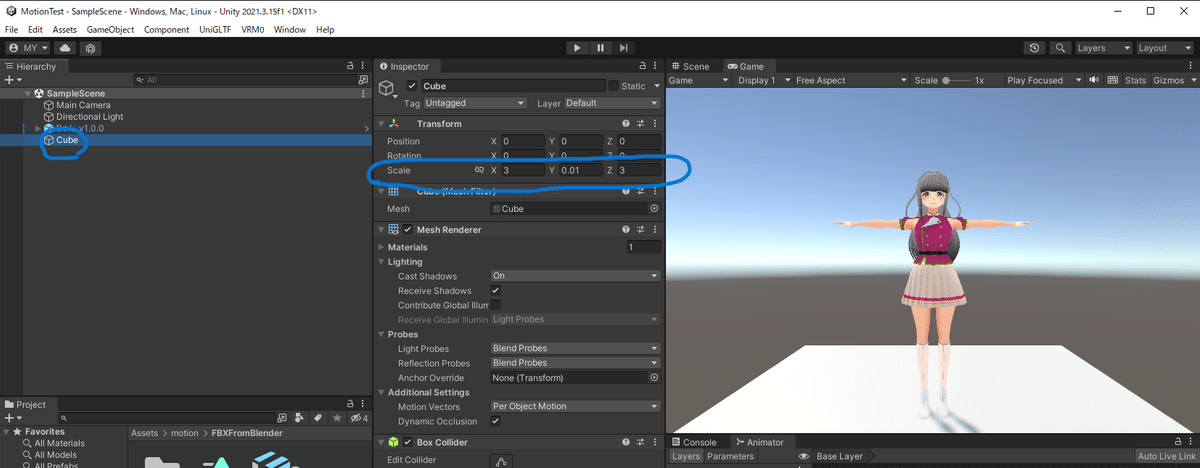The height and width of the screenshot is (468, 1200).
Task: Click the Hierarchy add (+) button
Action: tap(11, 80)
